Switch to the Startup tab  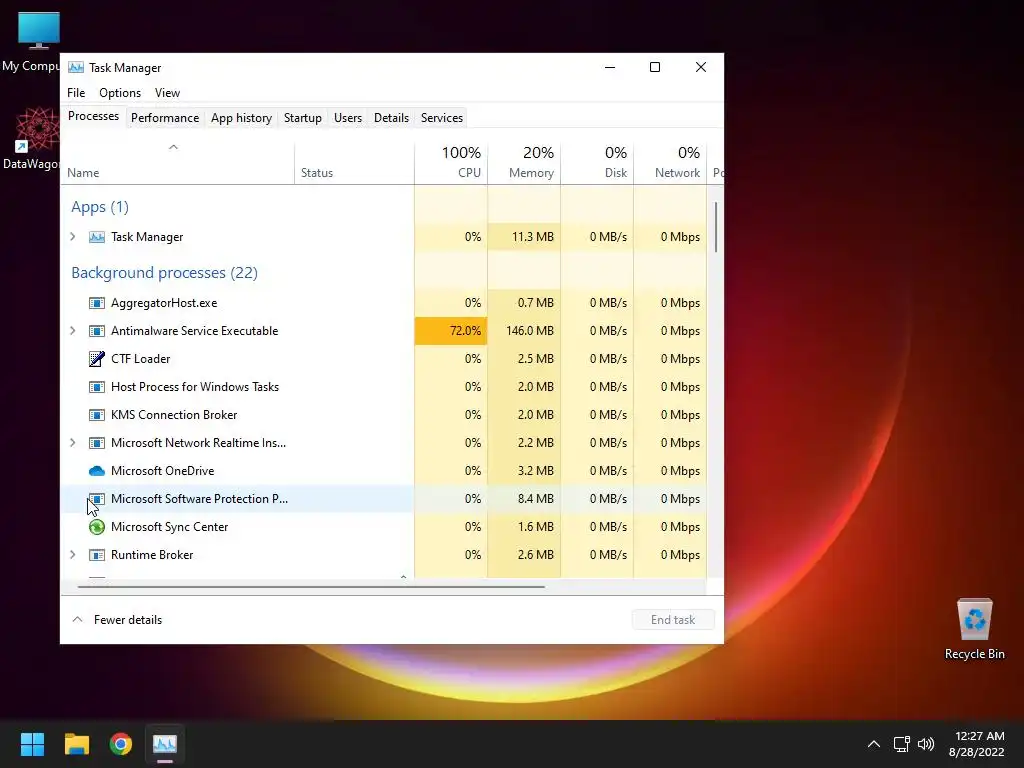302,118
